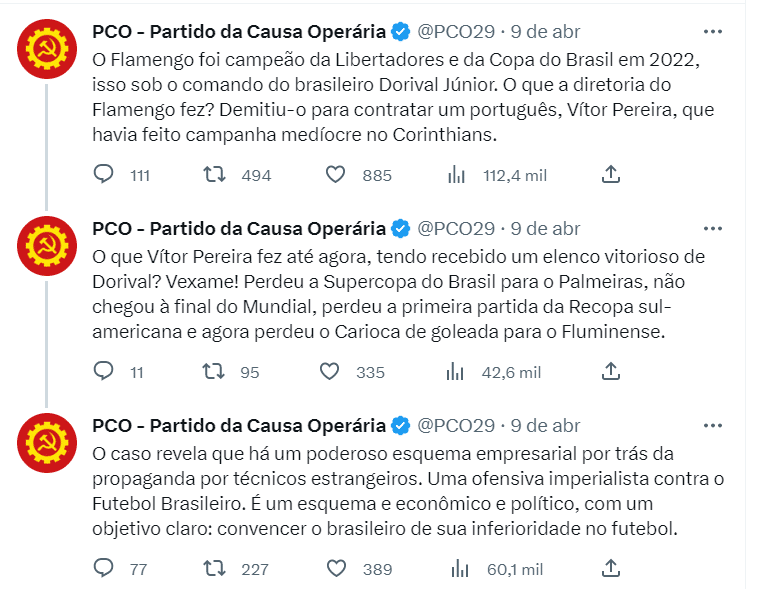This screenshot has width=760, height=589.
Task: Open more options menu on second tweet
Action: point(712,228)
